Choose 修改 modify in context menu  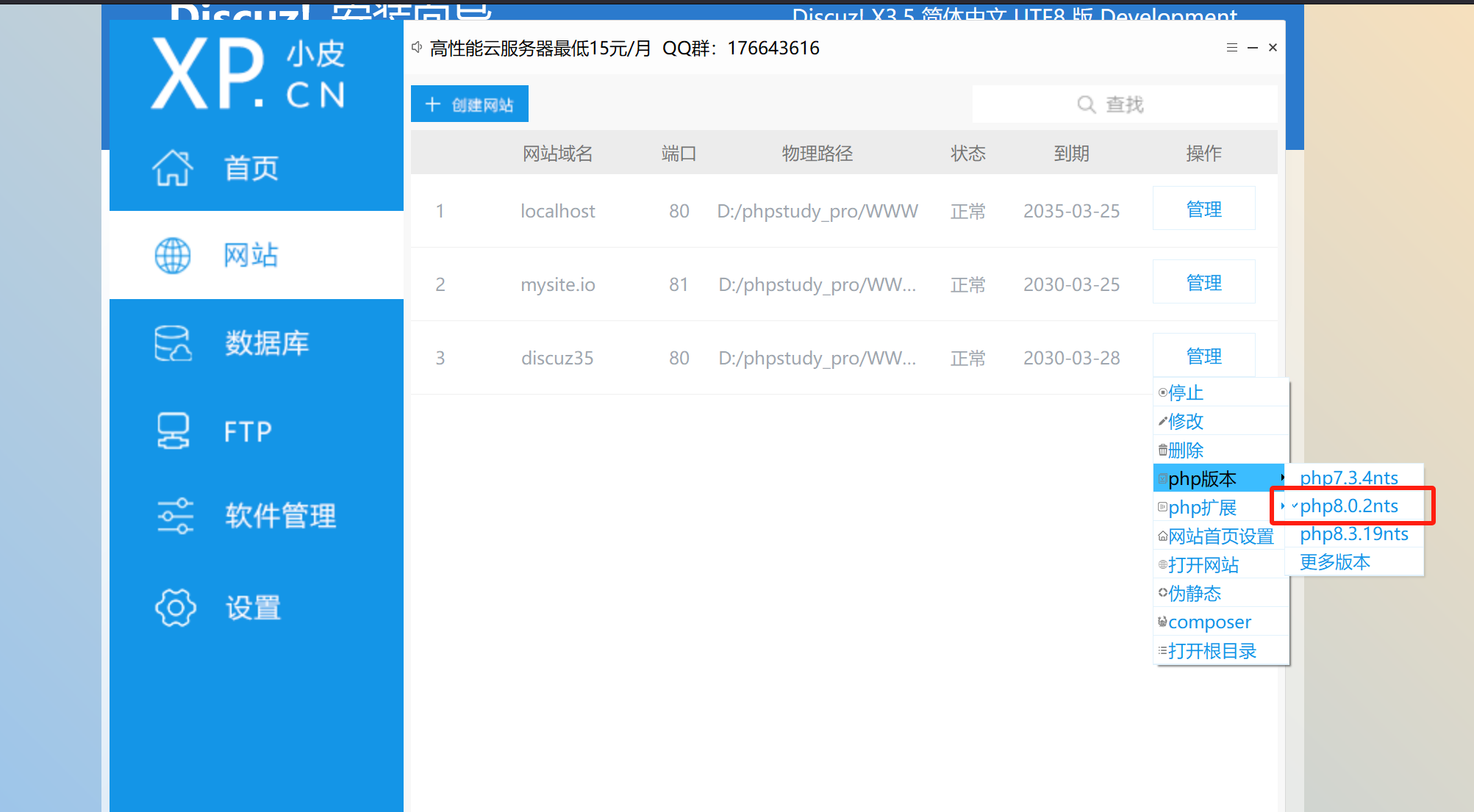tap(1221, 422)
